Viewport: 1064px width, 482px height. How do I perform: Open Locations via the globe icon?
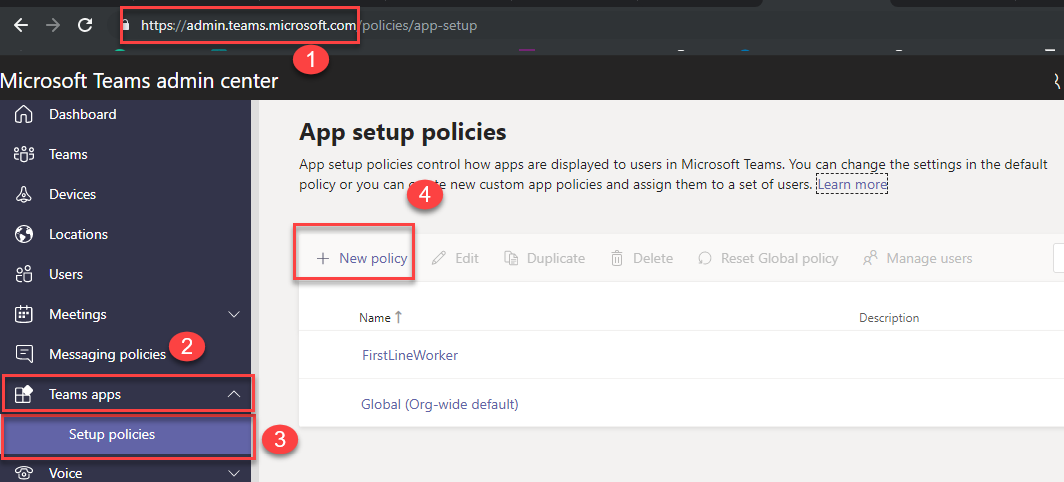point(24,235)
